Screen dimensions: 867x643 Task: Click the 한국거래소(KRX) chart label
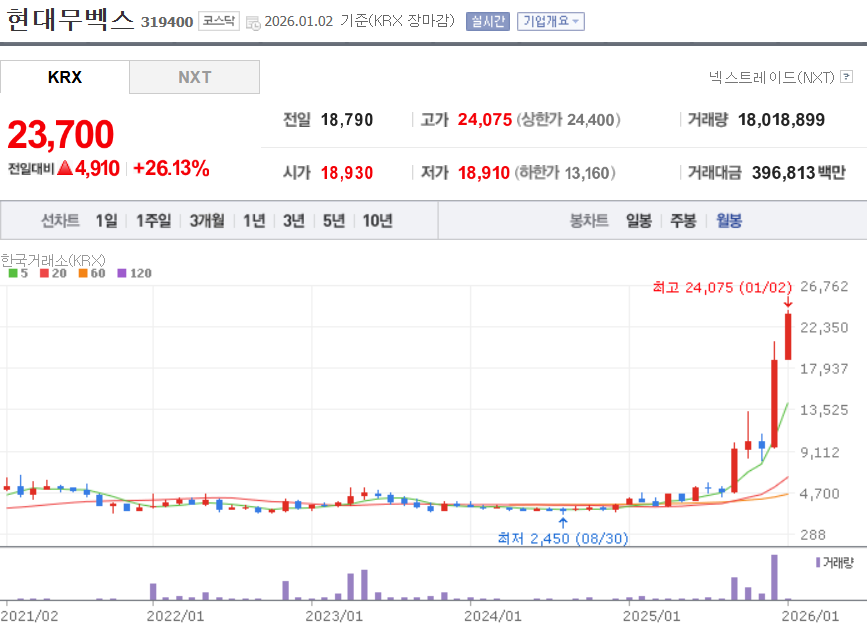[53, 260]
